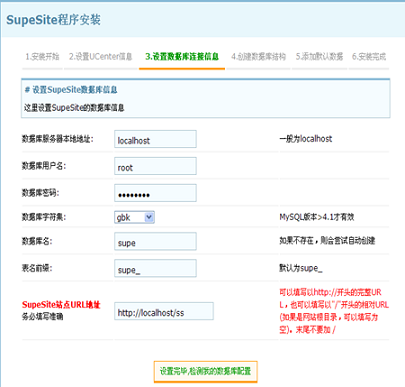Select step 4.创建数据库结构 tab
Screen dimensions: 405x387
point(259,57)
